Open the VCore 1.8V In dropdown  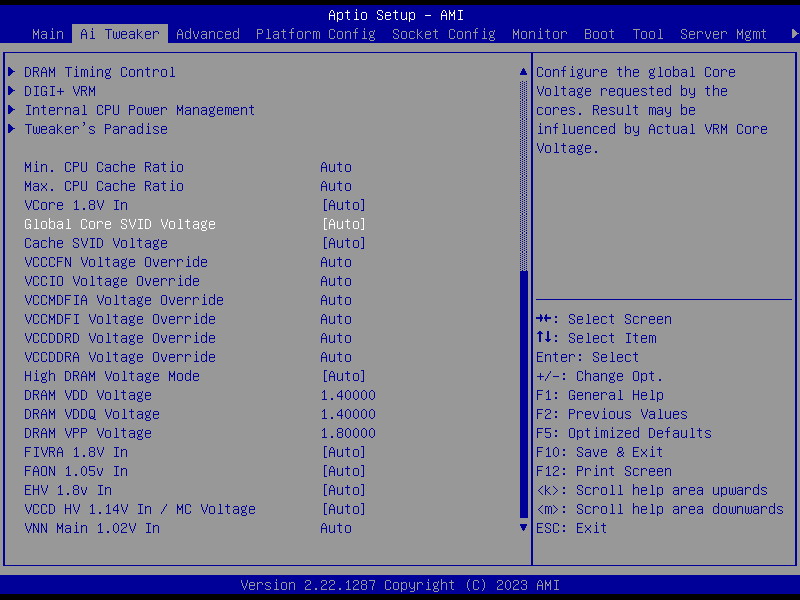click(x=344, y=205)
